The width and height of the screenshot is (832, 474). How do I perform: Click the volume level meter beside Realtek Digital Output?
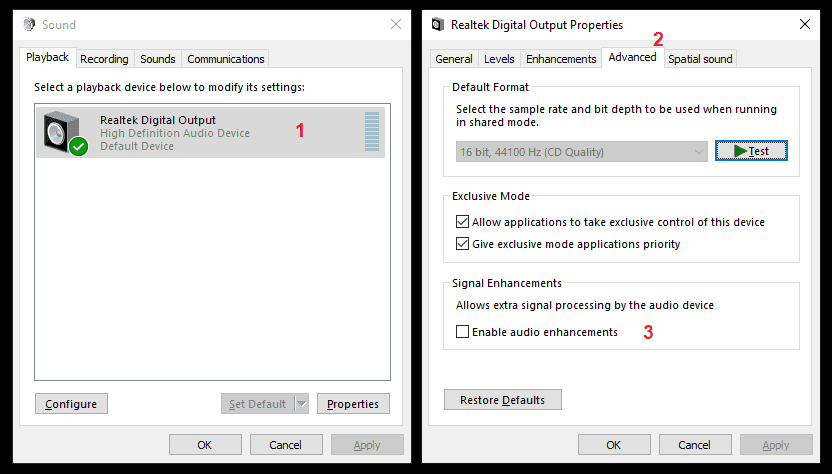[372, 132]
